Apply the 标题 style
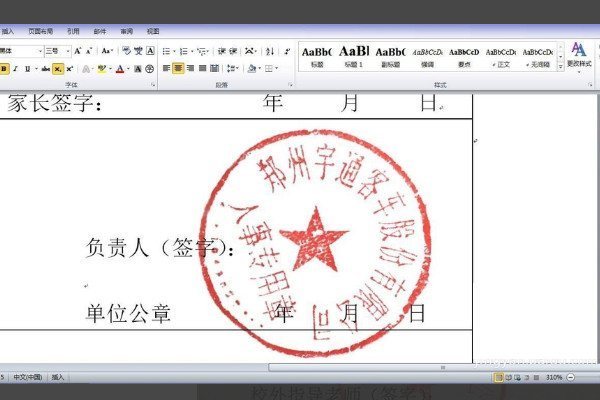Viewport: 600px width, 400px height. (x=317, y=57)
